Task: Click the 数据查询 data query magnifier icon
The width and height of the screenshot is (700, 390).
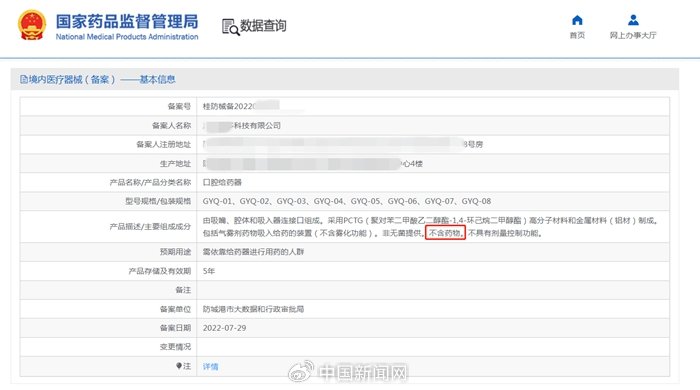Action: [231, 27]
